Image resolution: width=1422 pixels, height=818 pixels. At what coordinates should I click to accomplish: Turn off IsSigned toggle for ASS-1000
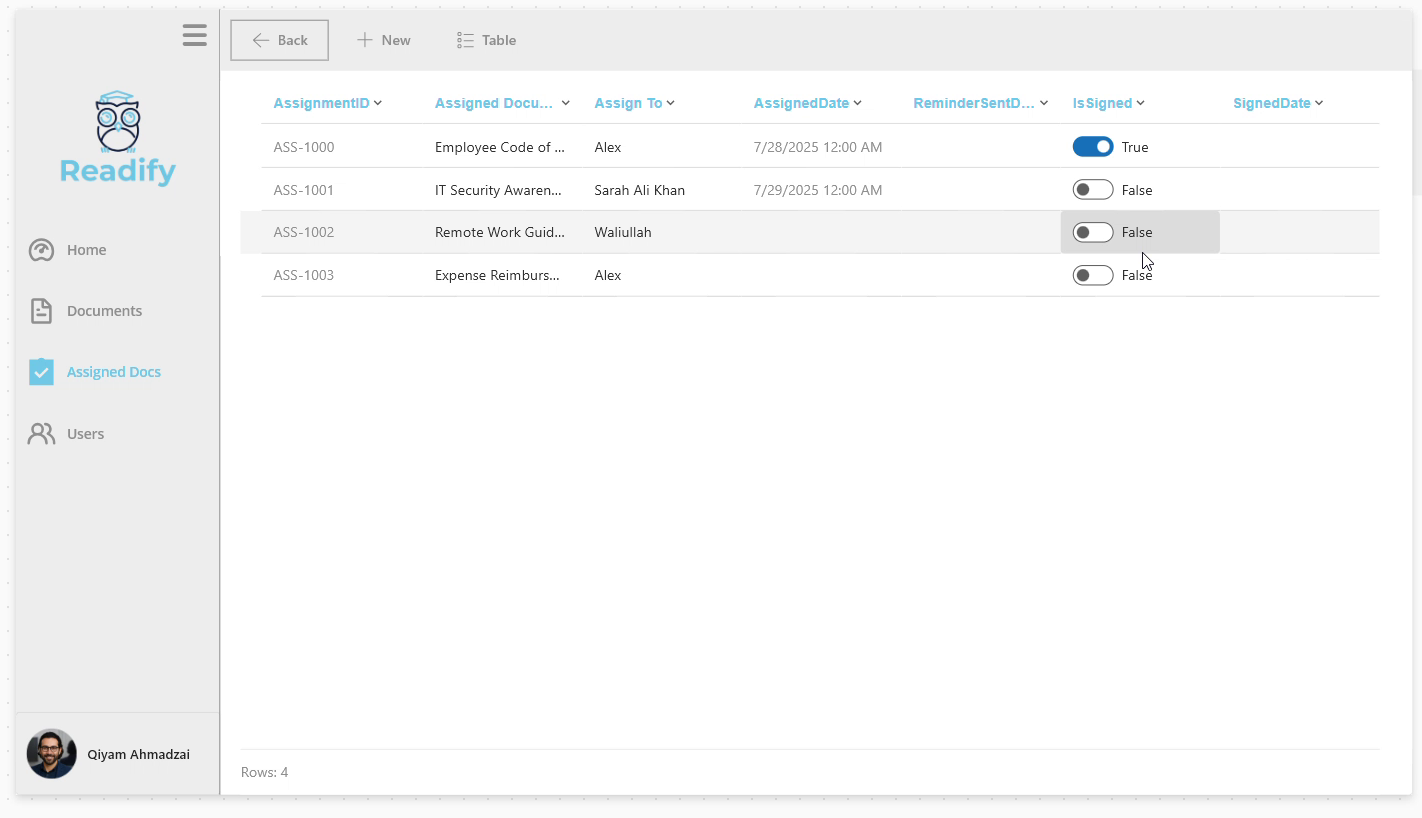(x=1092, y=147)
